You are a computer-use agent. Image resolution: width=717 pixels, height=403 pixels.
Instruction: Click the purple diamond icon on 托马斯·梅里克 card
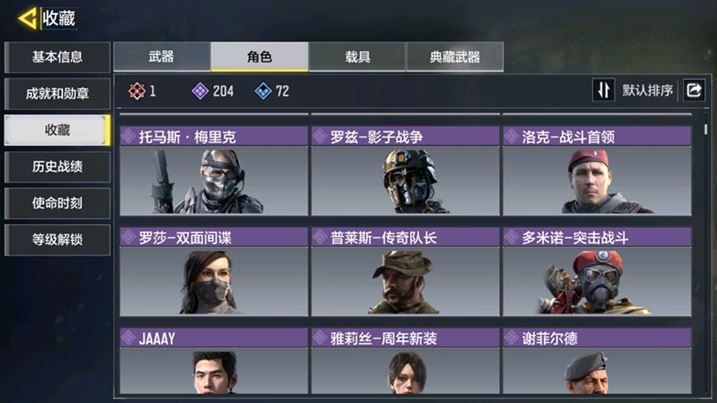tap(129, 136)
